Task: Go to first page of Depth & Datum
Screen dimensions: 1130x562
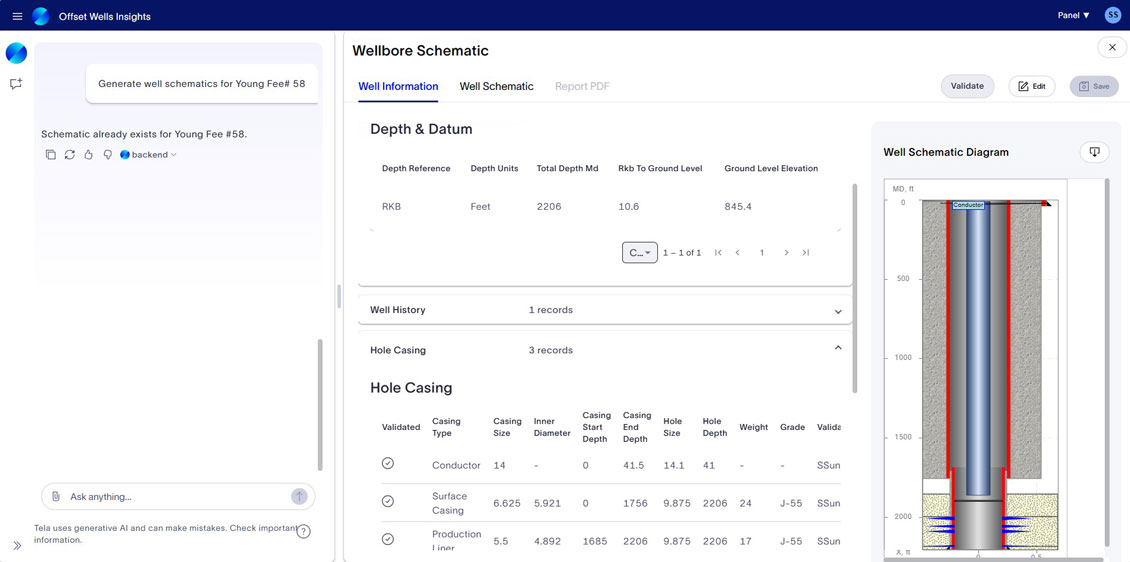Action: click(x=718, y=252)
